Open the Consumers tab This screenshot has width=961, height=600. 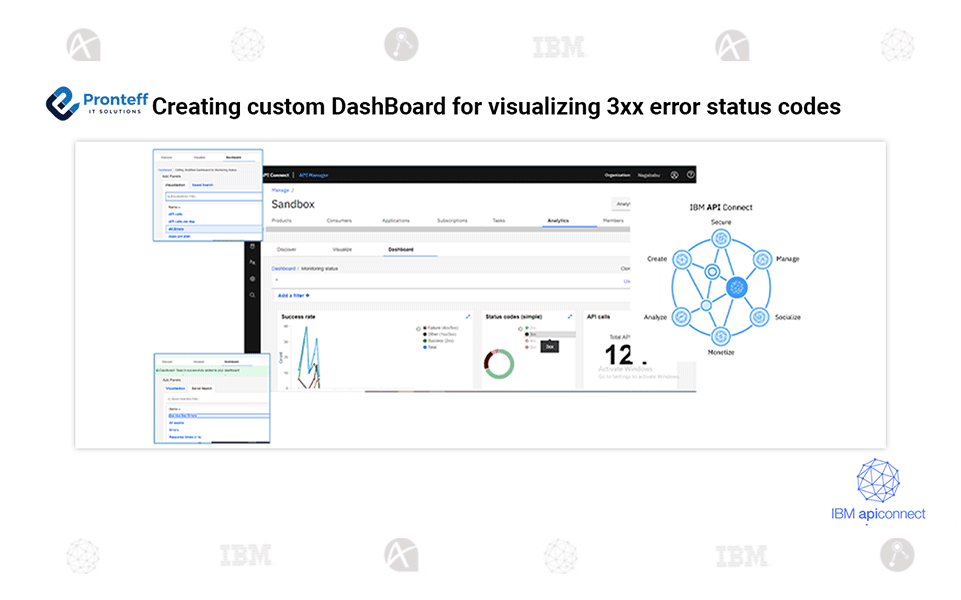pyautogui.click(x=339, y=220)
